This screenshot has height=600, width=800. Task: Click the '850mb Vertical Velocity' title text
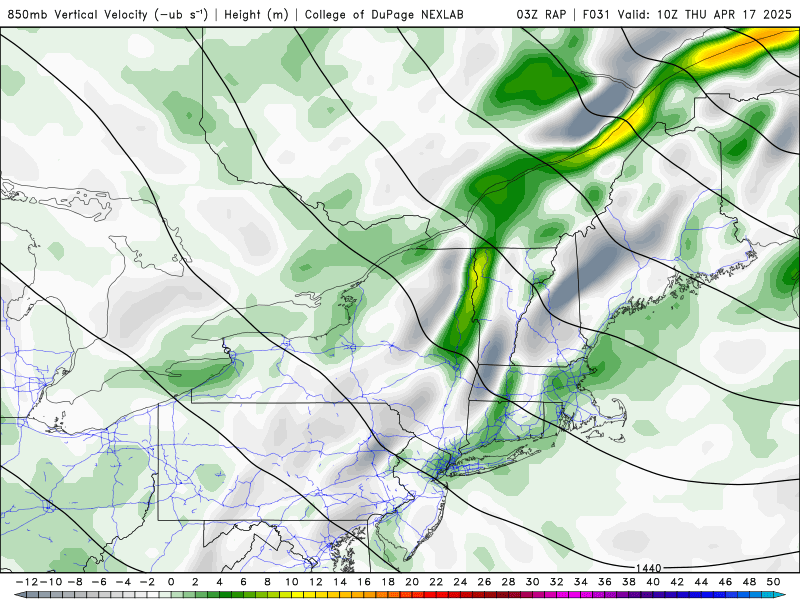pyautogui.click(x=78, y=14)
